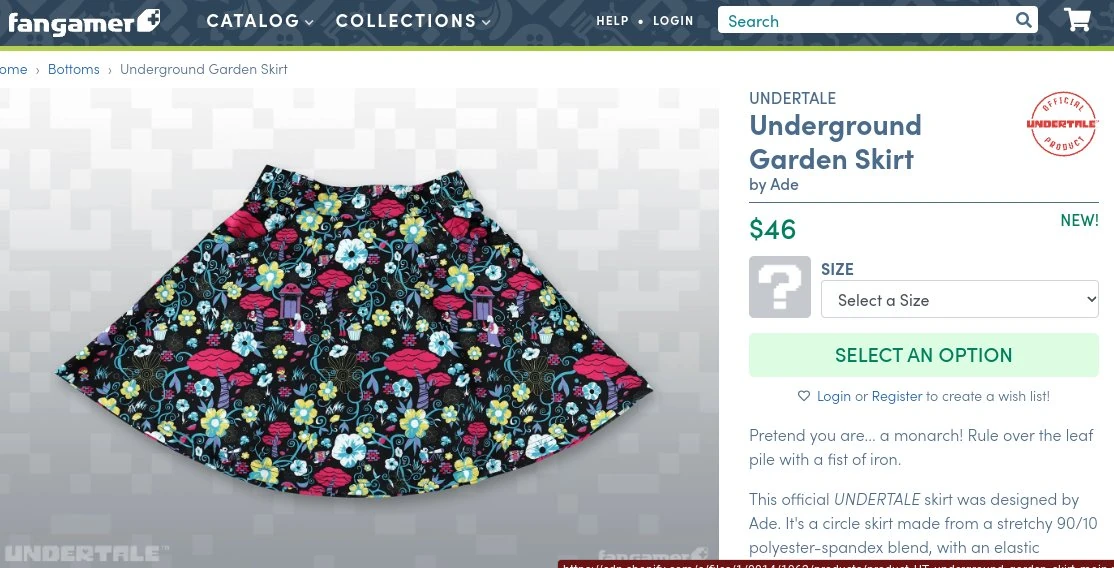1114x568 pixels.
Task: Click the Fangamer logo
Action: click(84, 22)
